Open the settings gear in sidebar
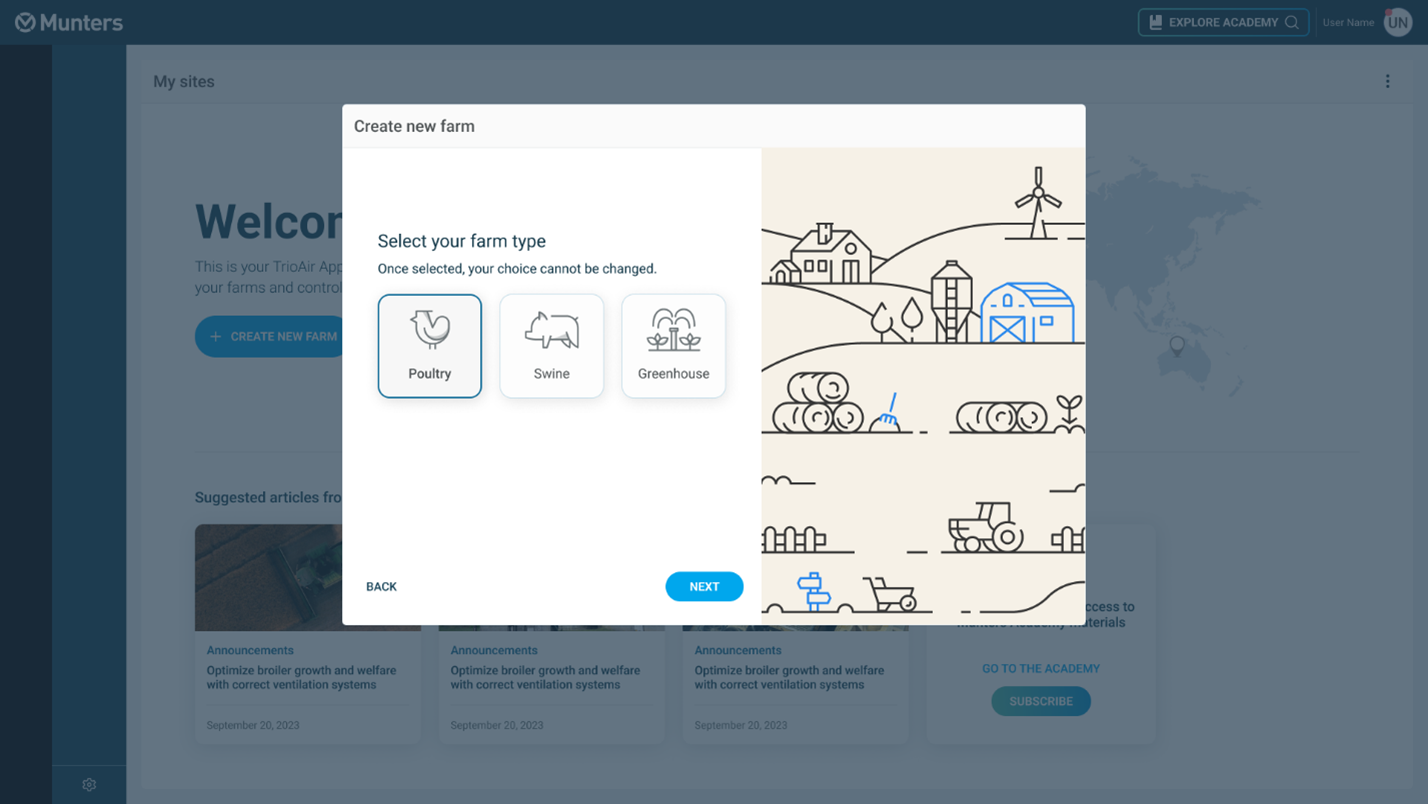 pos(89,785)
